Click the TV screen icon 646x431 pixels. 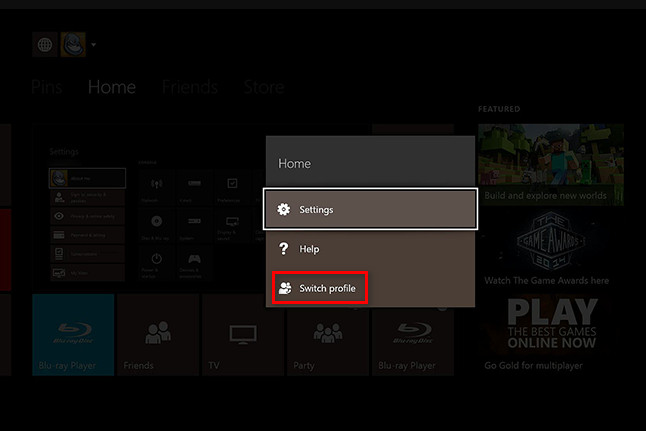tap(243, 334)
